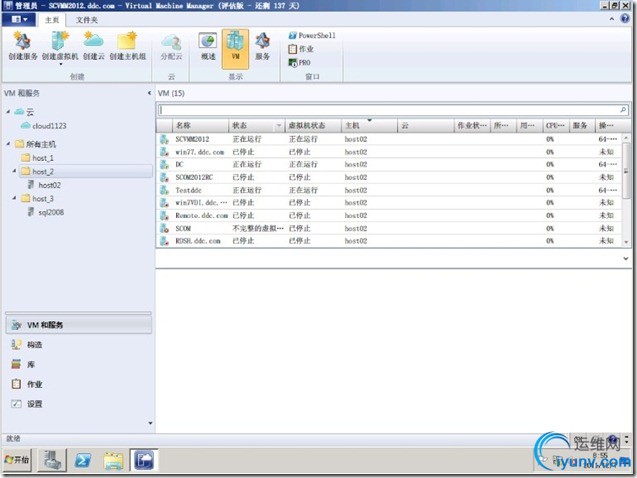The height and width of the screenshot is (478, 637).
Task: Click the VM icon of the SCOM row
Action: (x=165, y=228)
